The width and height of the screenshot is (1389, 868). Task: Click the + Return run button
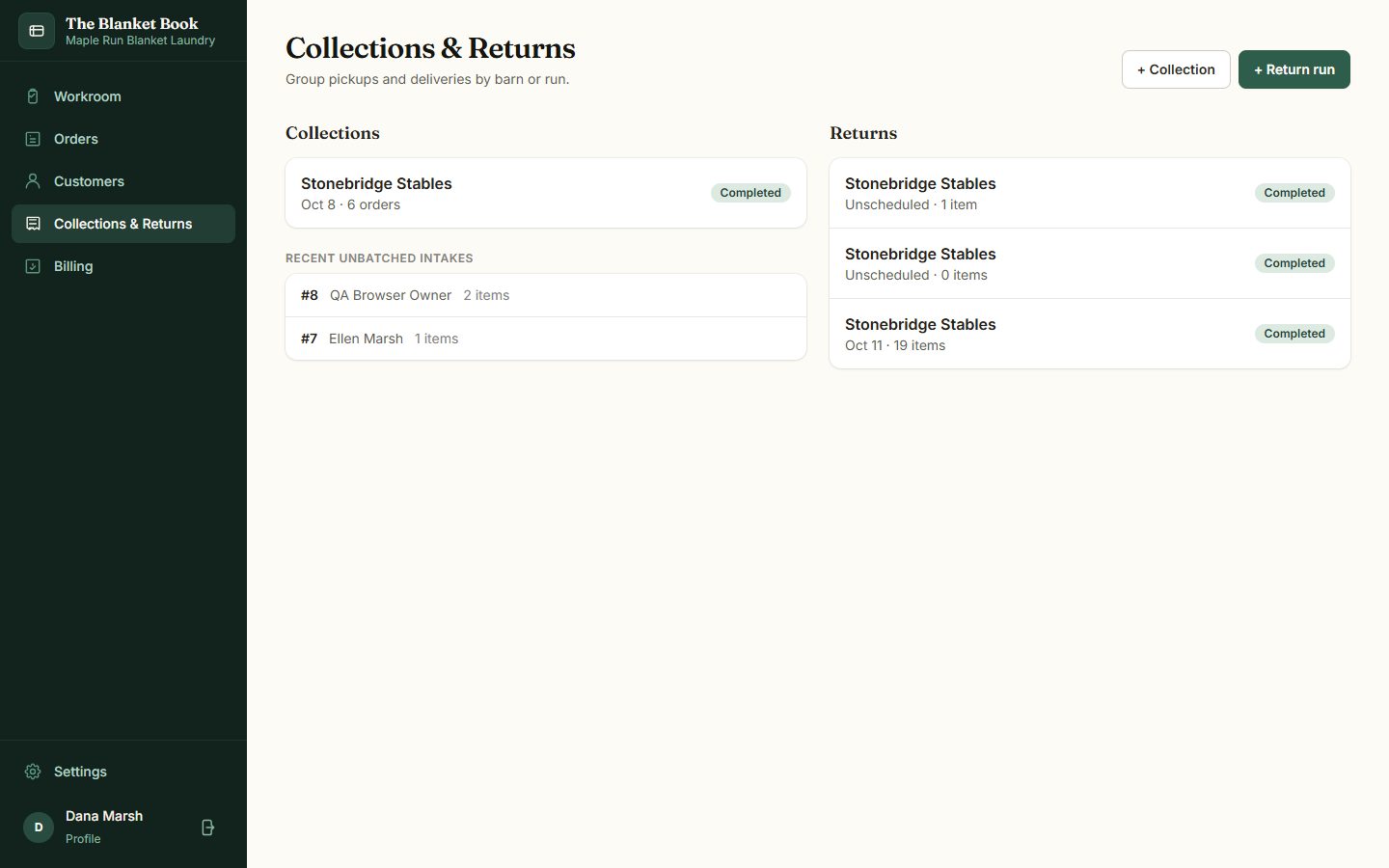(x=1294, y=69)
